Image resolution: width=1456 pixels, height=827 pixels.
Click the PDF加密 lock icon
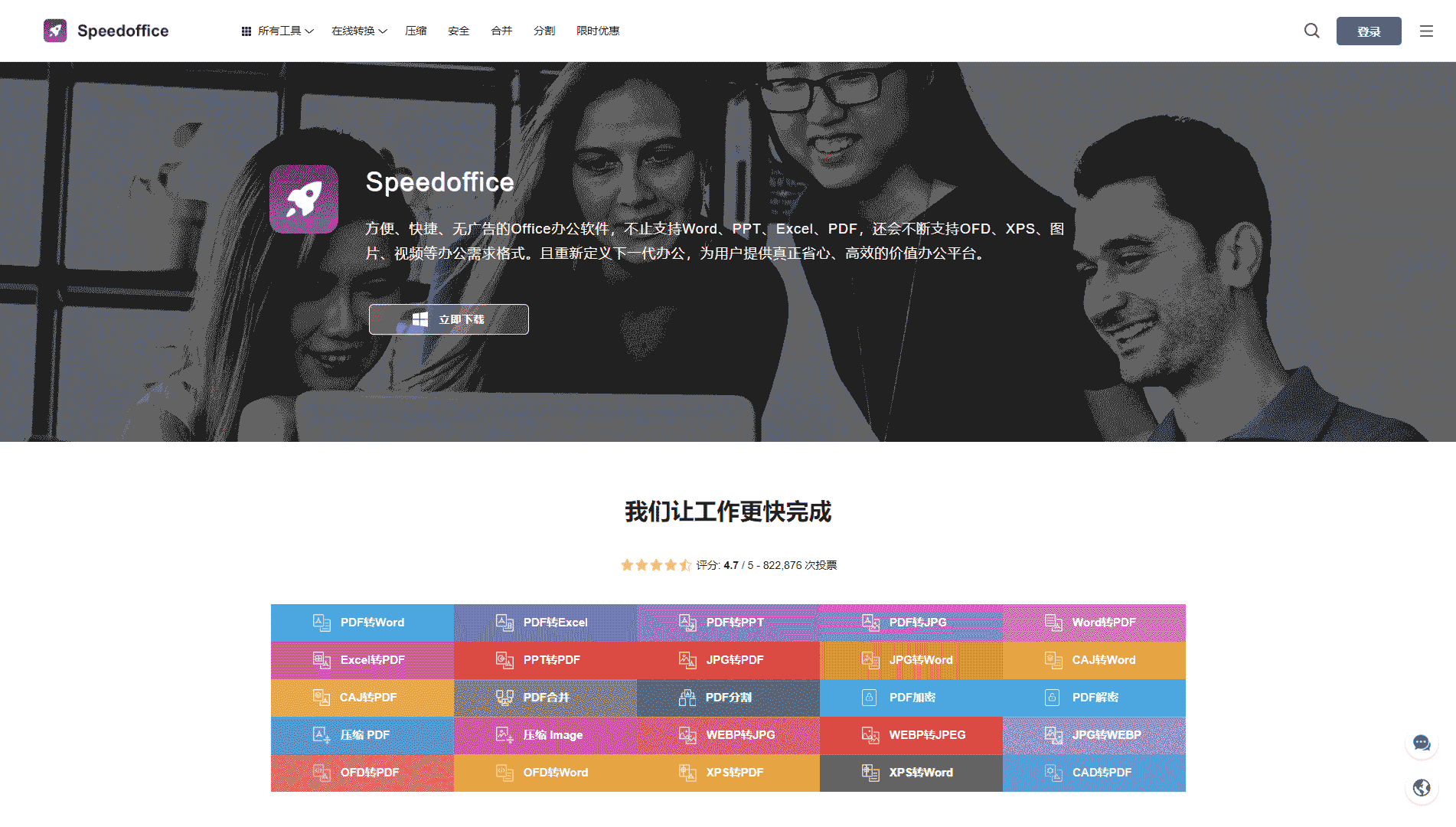click(x=869, y=698)
